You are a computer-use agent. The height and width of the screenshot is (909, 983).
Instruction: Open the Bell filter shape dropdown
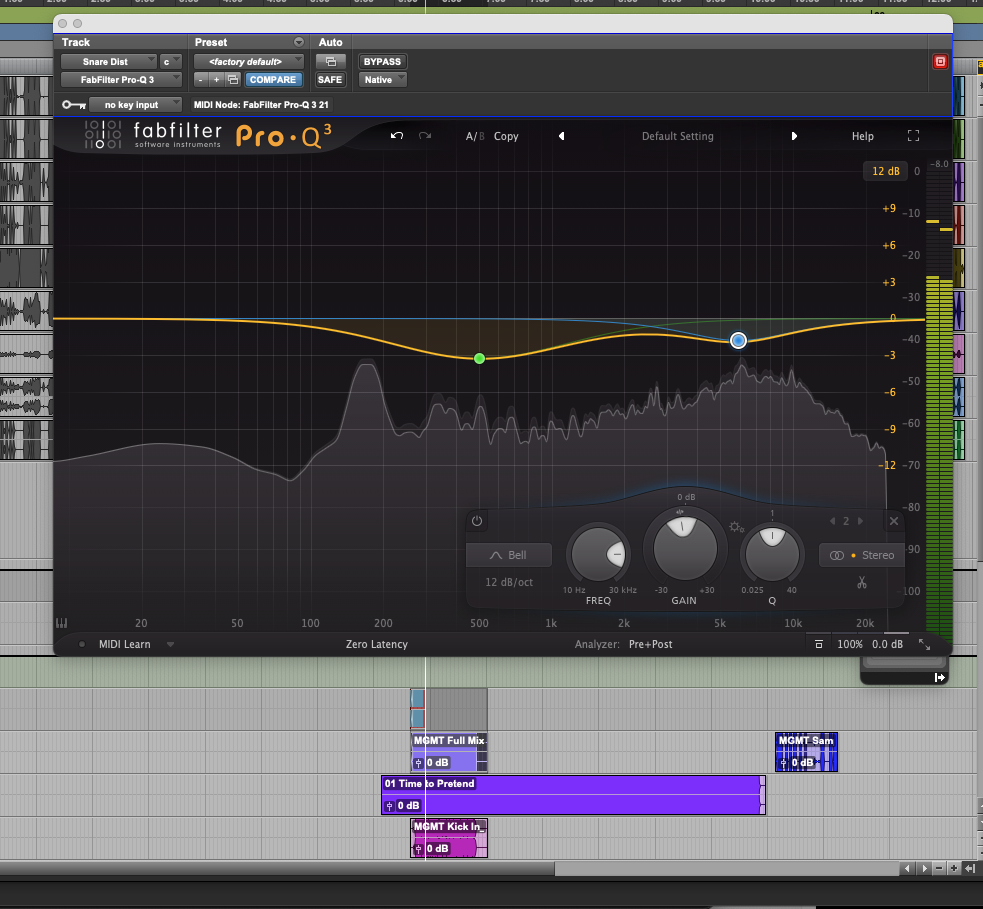tap(509, 555)
